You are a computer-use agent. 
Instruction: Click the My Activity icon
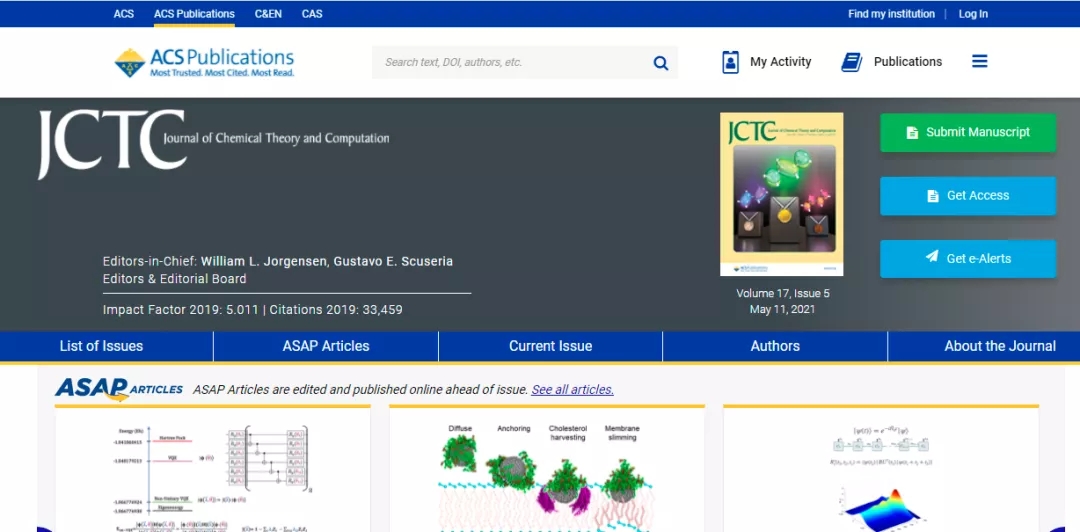[x=730, y=62]
